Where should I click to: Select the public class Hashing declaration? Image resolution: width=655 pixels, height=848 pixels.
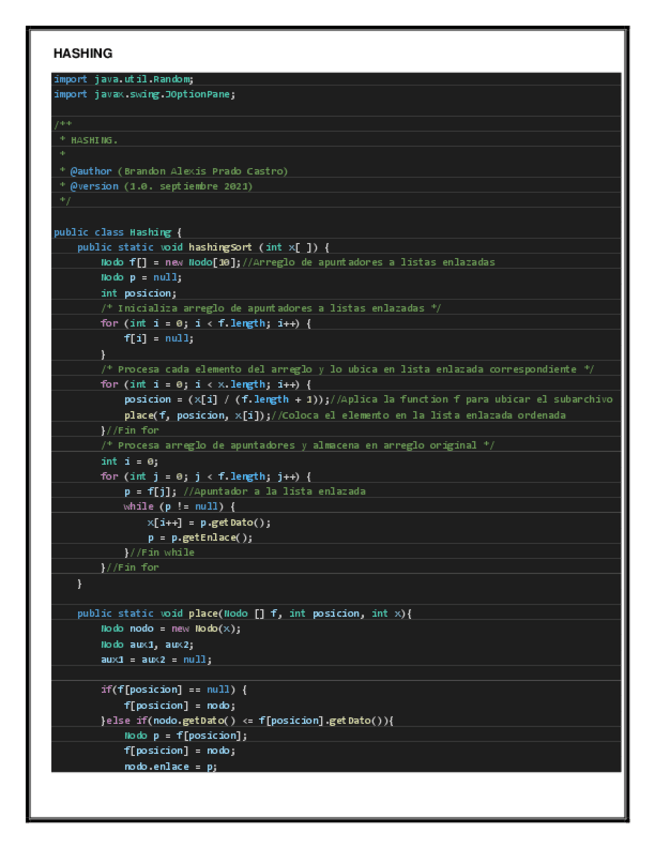117,232
